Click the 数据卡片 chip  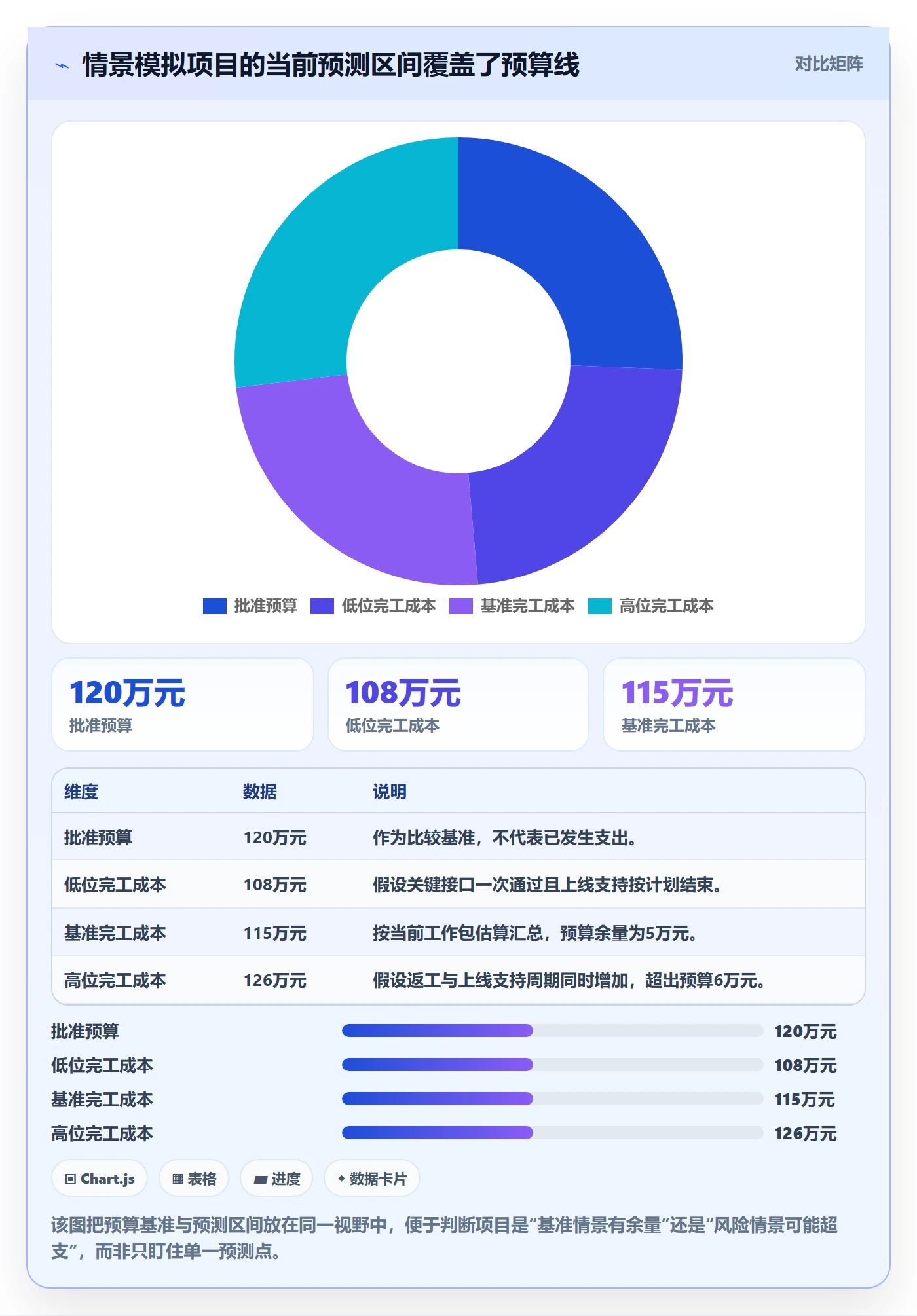372,1179
